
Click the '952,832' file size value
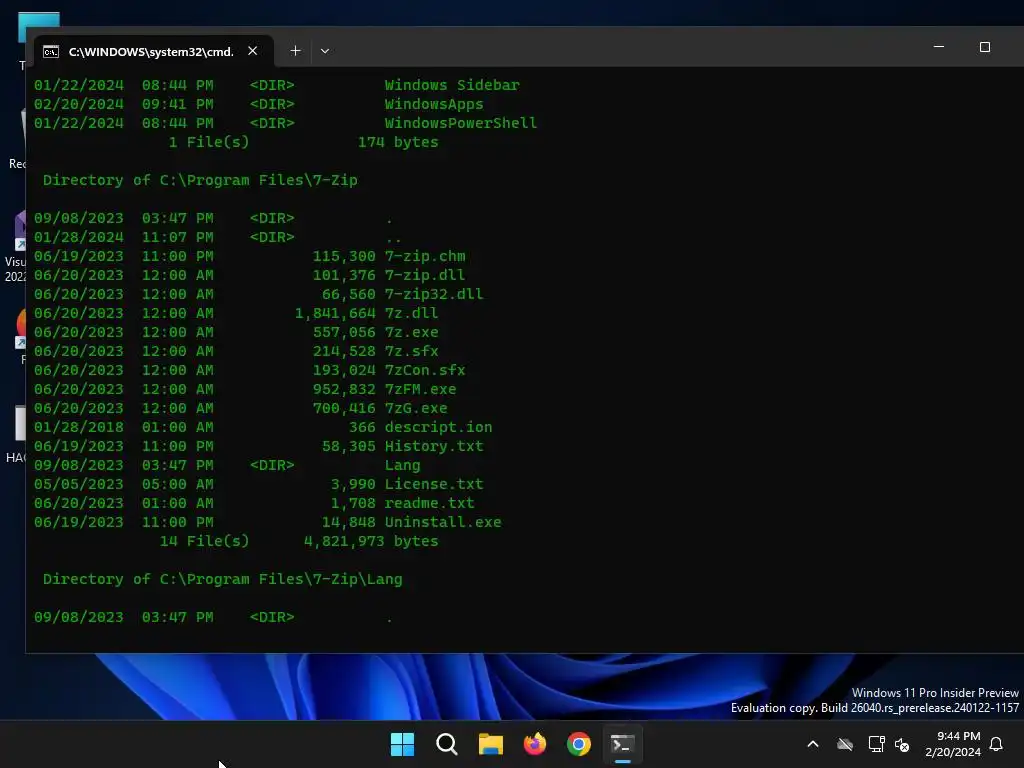pos(344,389)
